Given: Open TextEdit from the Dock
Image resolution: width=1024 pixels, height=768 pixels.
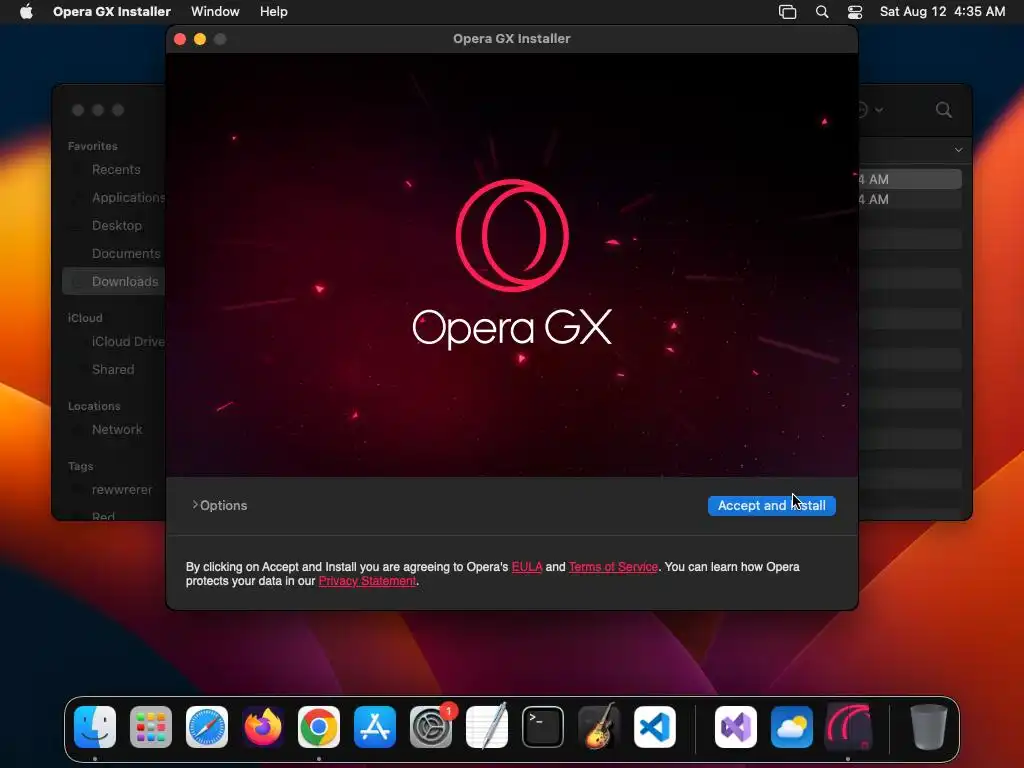Looking at the screenshot, I should pyautogui.click(x=487, y=727).
